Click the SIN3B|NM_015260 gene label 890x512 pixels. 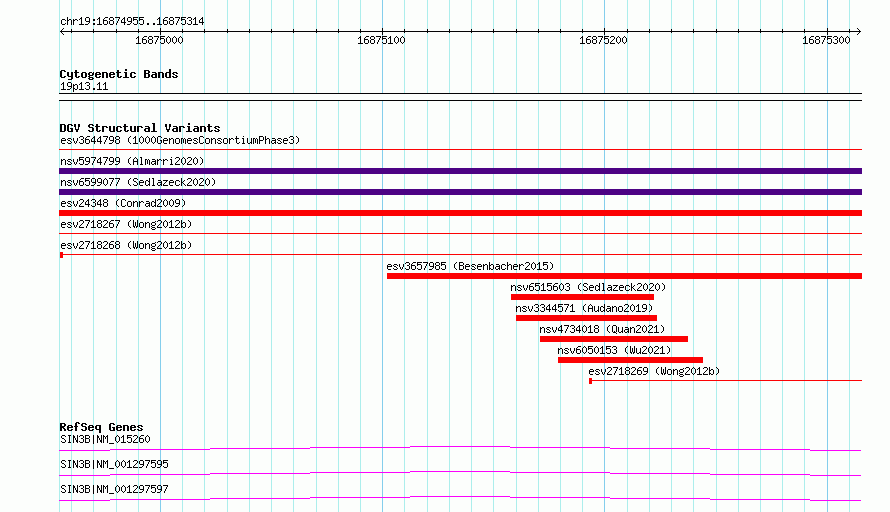pyautogui.click(x=105, y=439)
